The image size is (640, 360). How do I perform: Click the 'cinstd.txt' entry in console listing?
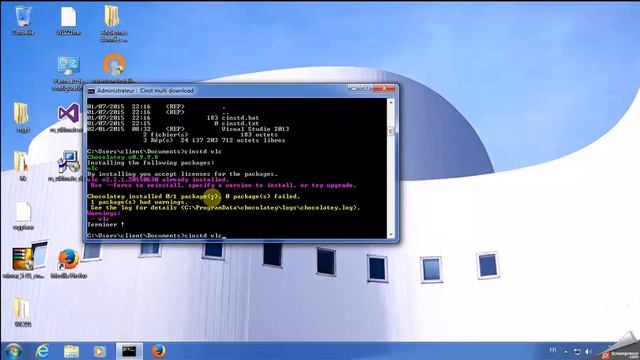click(x=240, y=123)
